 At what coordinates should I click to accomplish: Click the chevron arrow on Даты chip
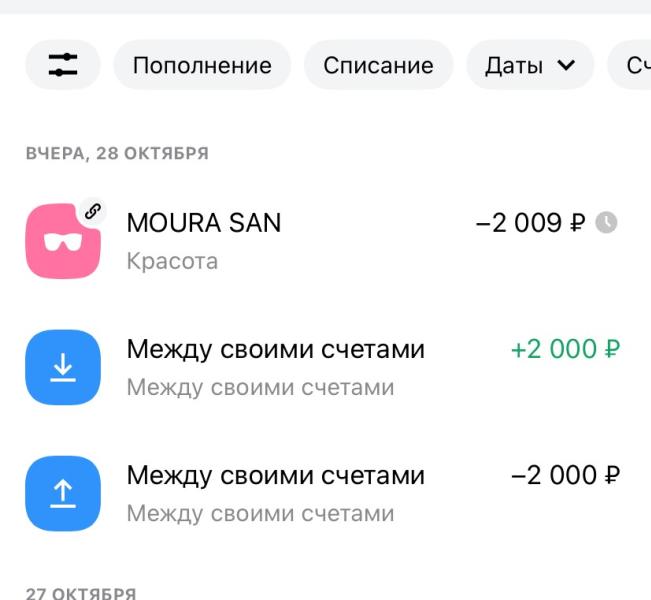[x=566, y=66]
